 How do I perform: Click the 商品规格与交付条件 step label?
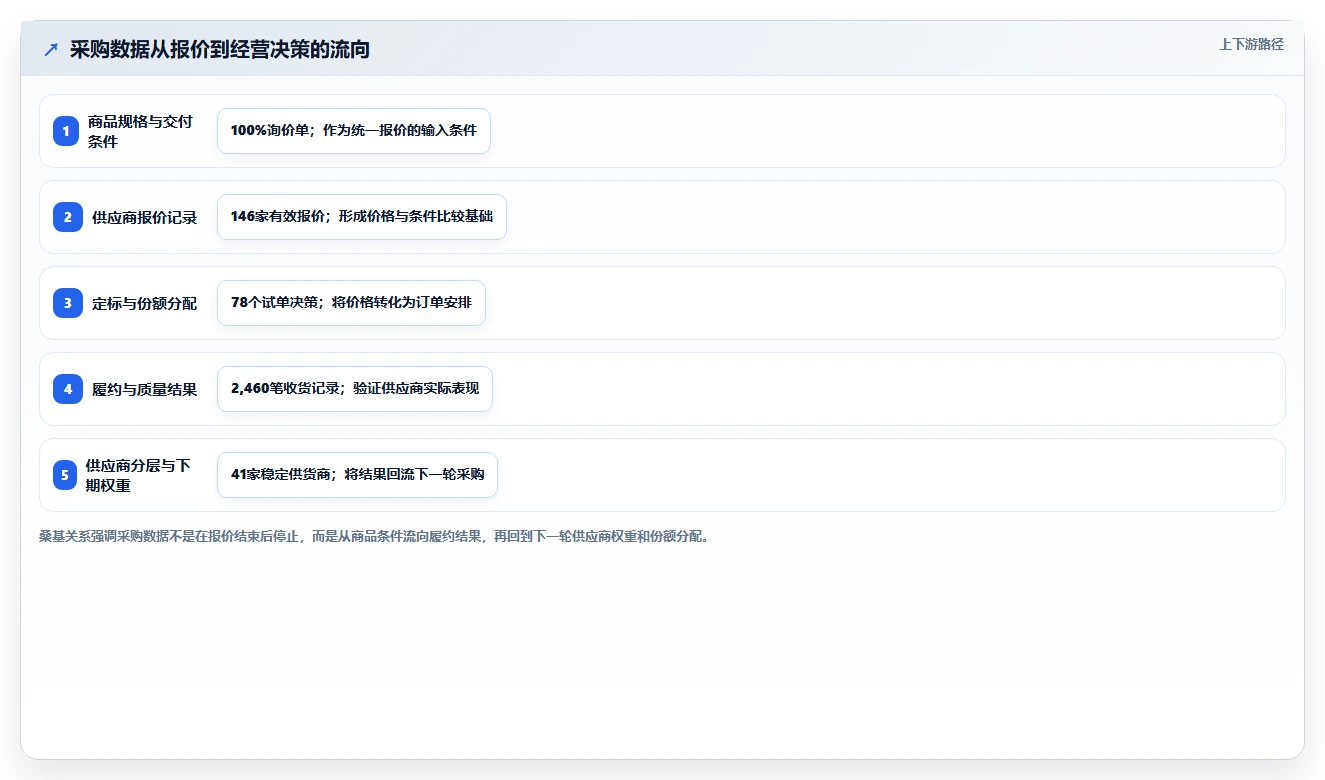click(x=140, y=131)
